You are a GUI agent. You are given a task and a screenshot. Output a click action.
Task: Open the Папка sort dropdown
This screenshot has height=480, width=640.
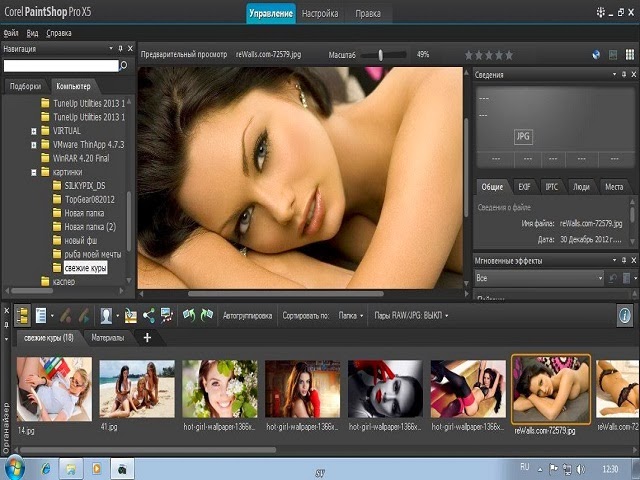(351, 316)
